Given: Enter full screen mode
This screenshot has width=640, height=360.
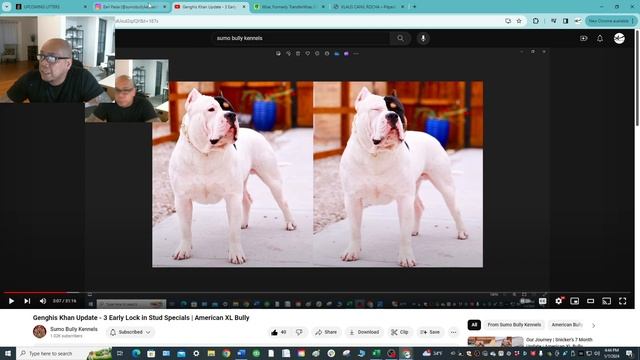Looking at the screenshot, I should 622,301.
